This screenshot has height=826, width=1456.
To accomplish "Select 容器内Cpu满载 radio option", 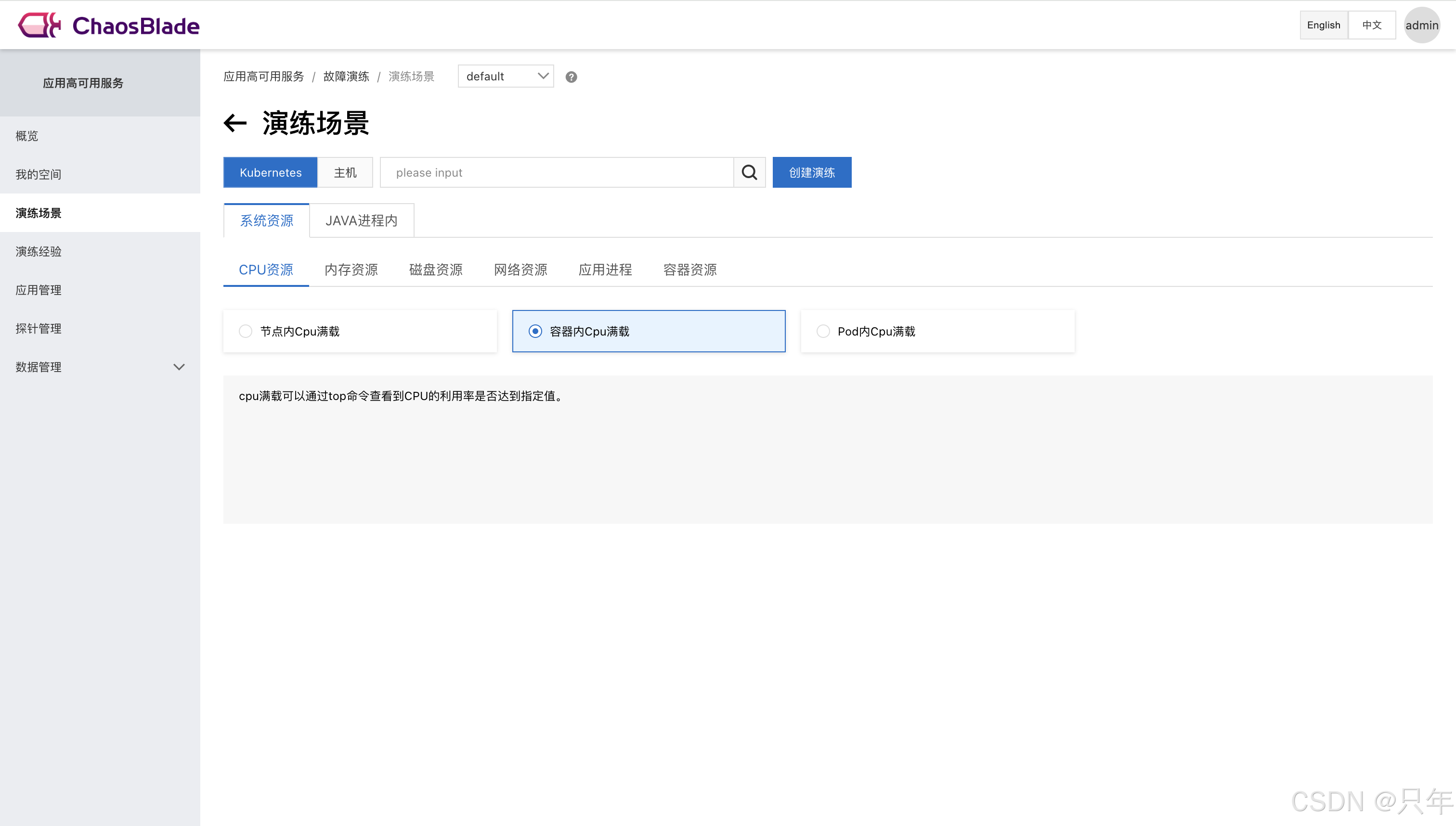I will coord(535,331).
